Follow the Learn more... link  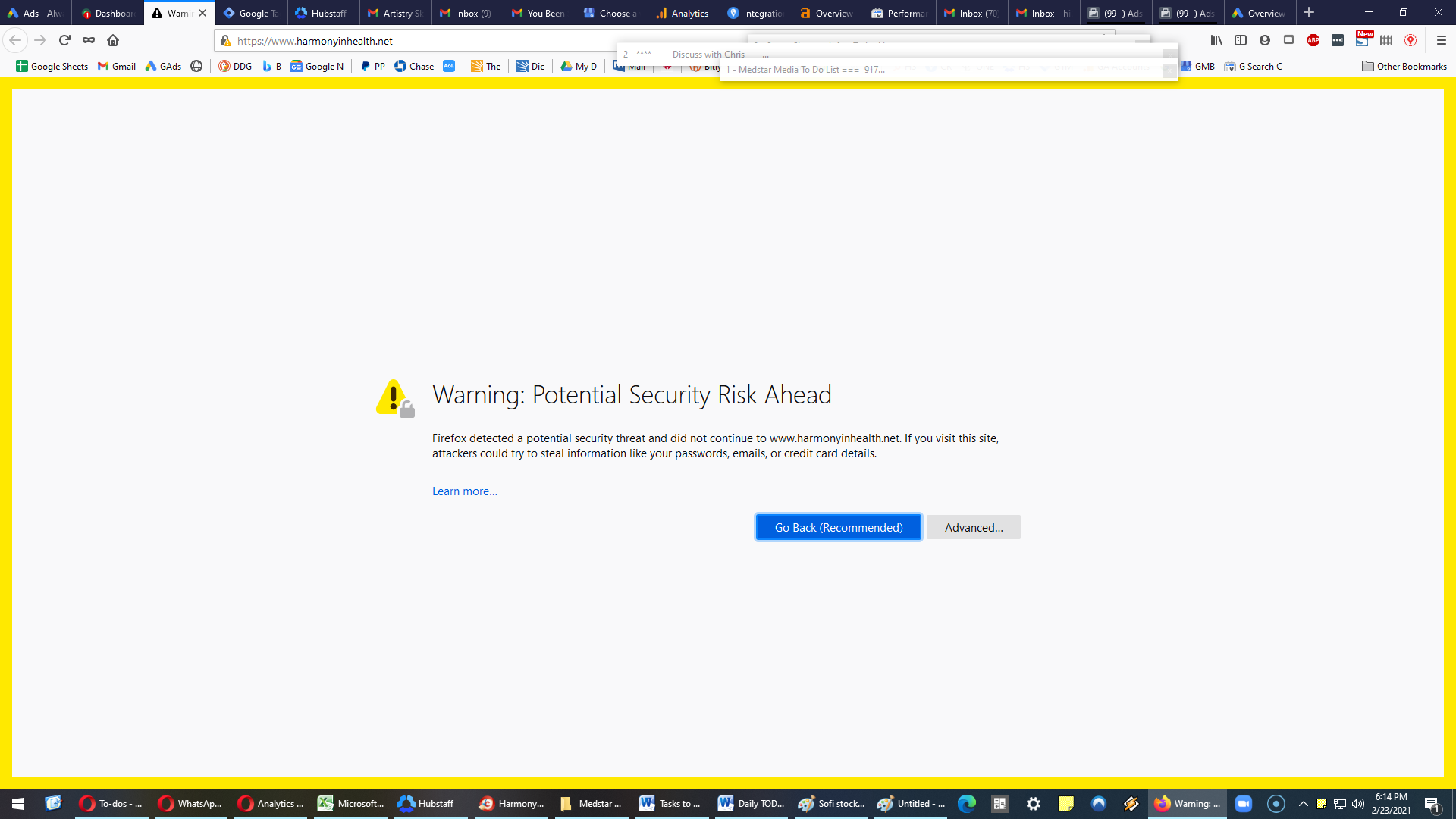point(465,491)
